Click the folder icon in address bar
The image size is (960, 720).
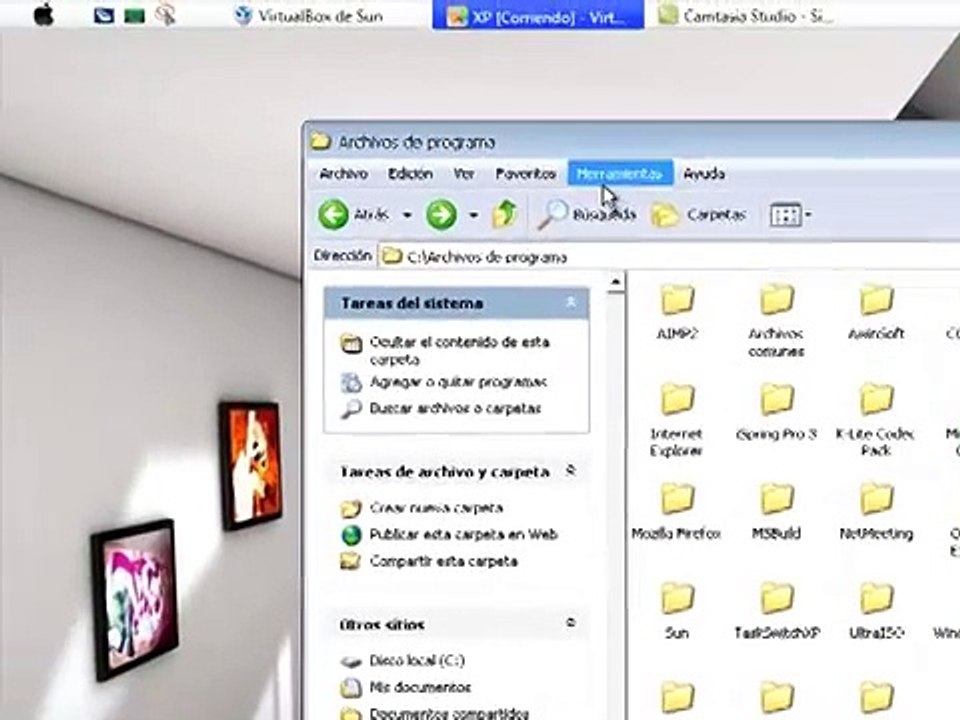(x=391, y=257)
